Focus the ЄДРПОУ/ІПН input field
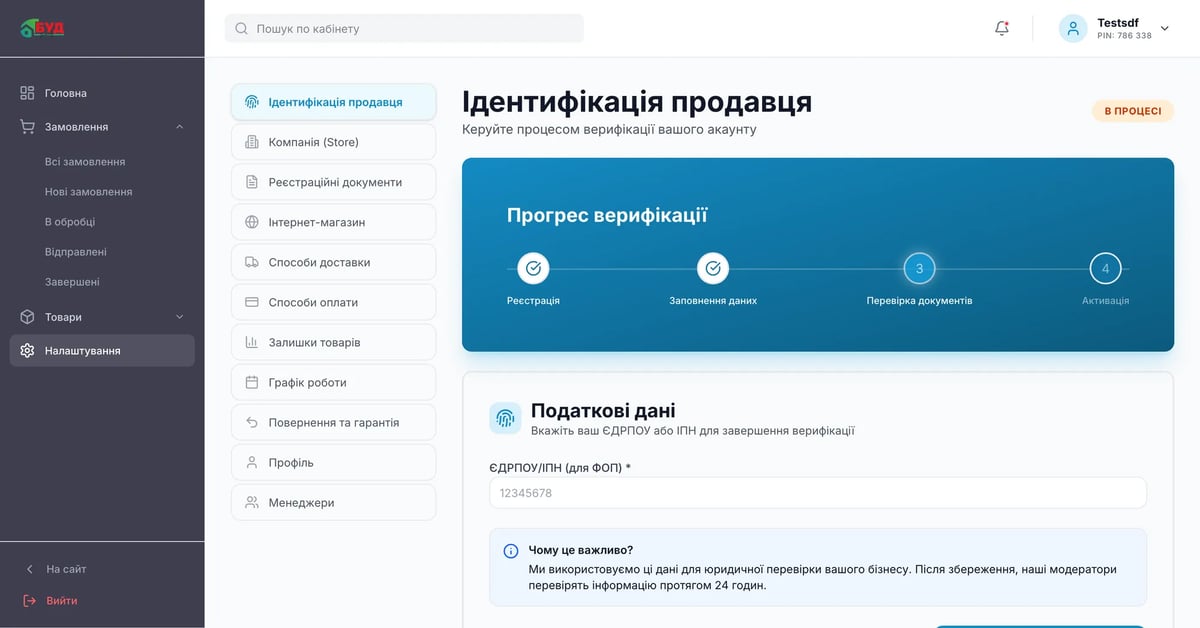This screenshot has height=628, width=1200. point(817,493)
